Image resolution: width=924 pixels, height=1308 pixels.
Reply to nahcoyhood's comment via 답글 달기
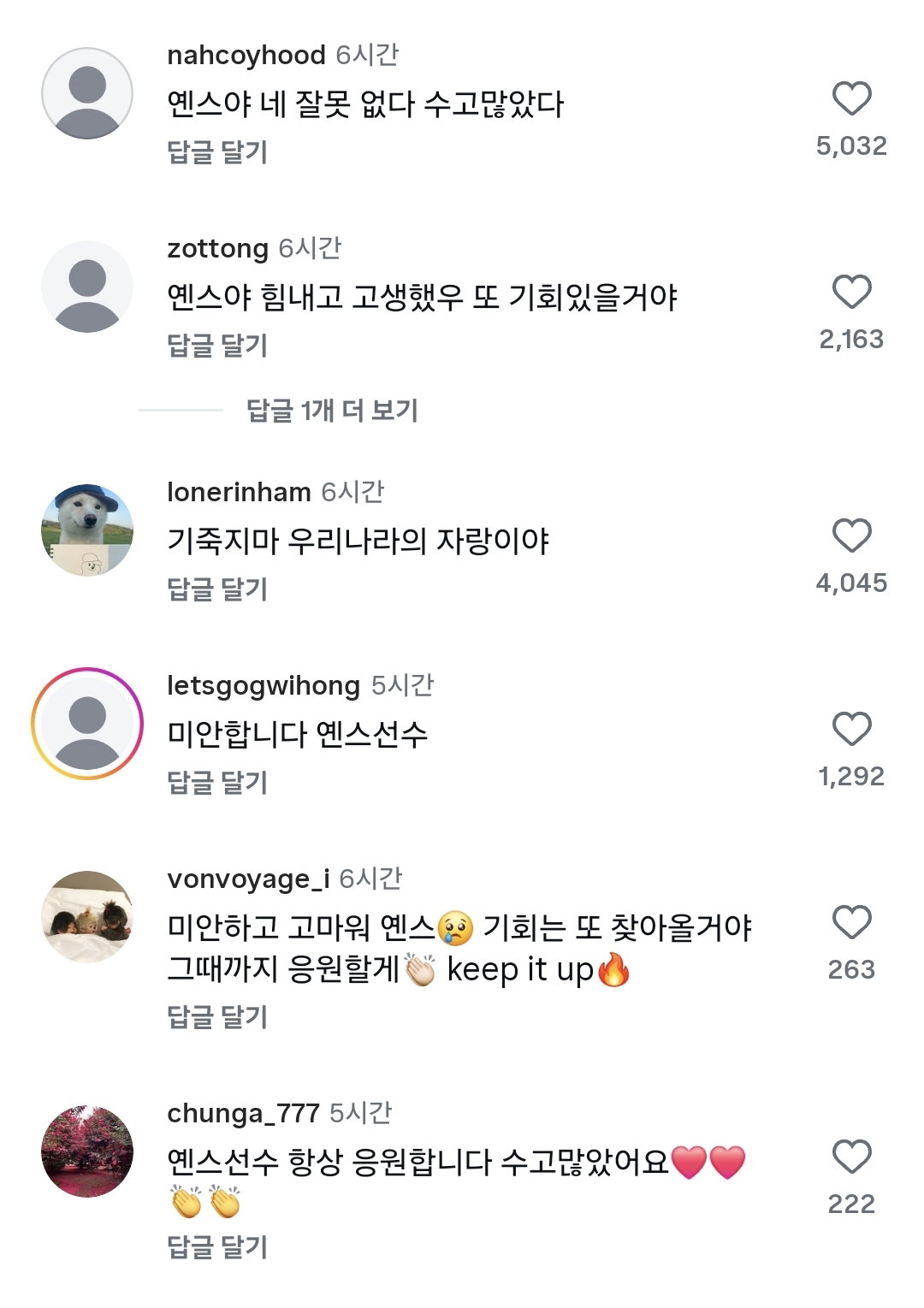(x=217, y=152)
